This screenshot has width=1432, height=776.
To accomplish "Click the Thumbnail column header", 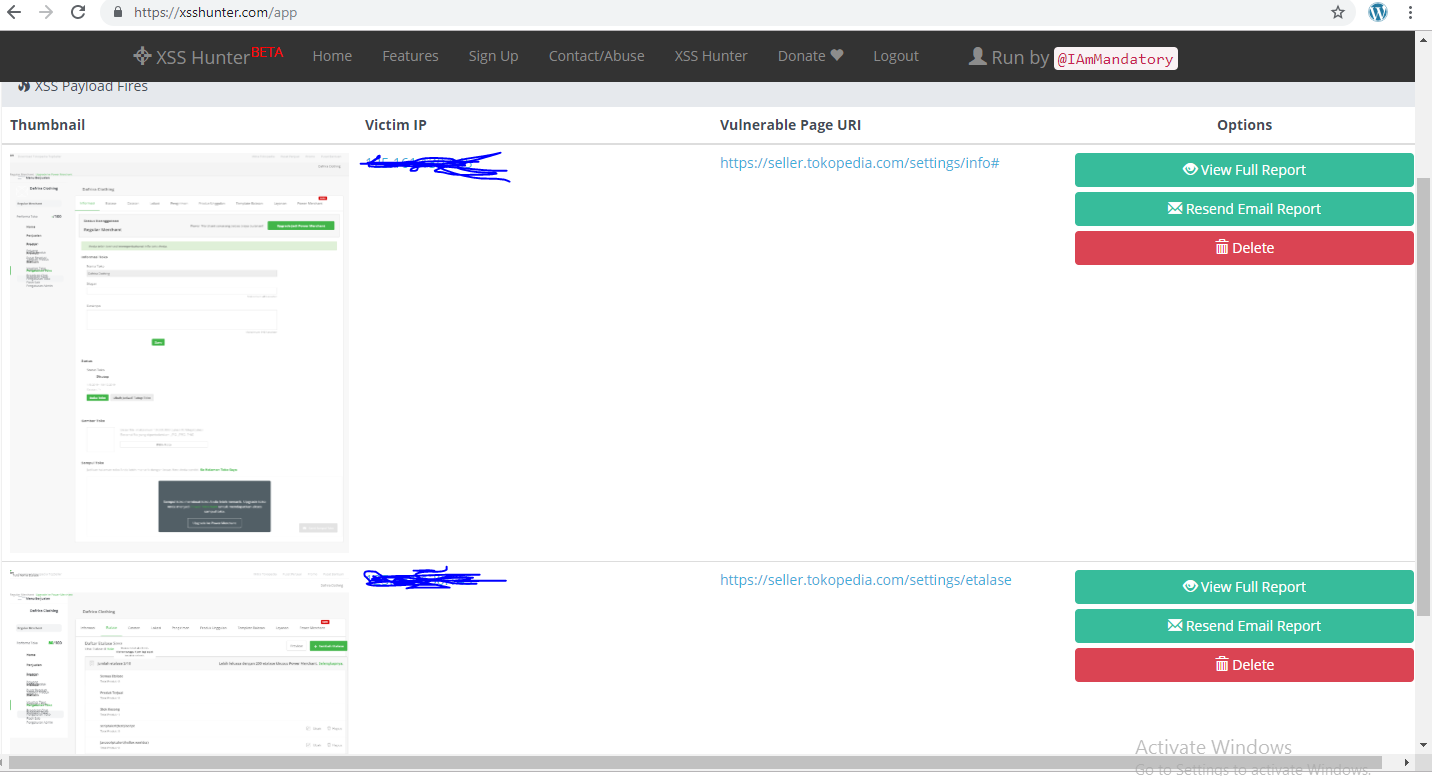I will pyautogui.click(x=47, y=125).
